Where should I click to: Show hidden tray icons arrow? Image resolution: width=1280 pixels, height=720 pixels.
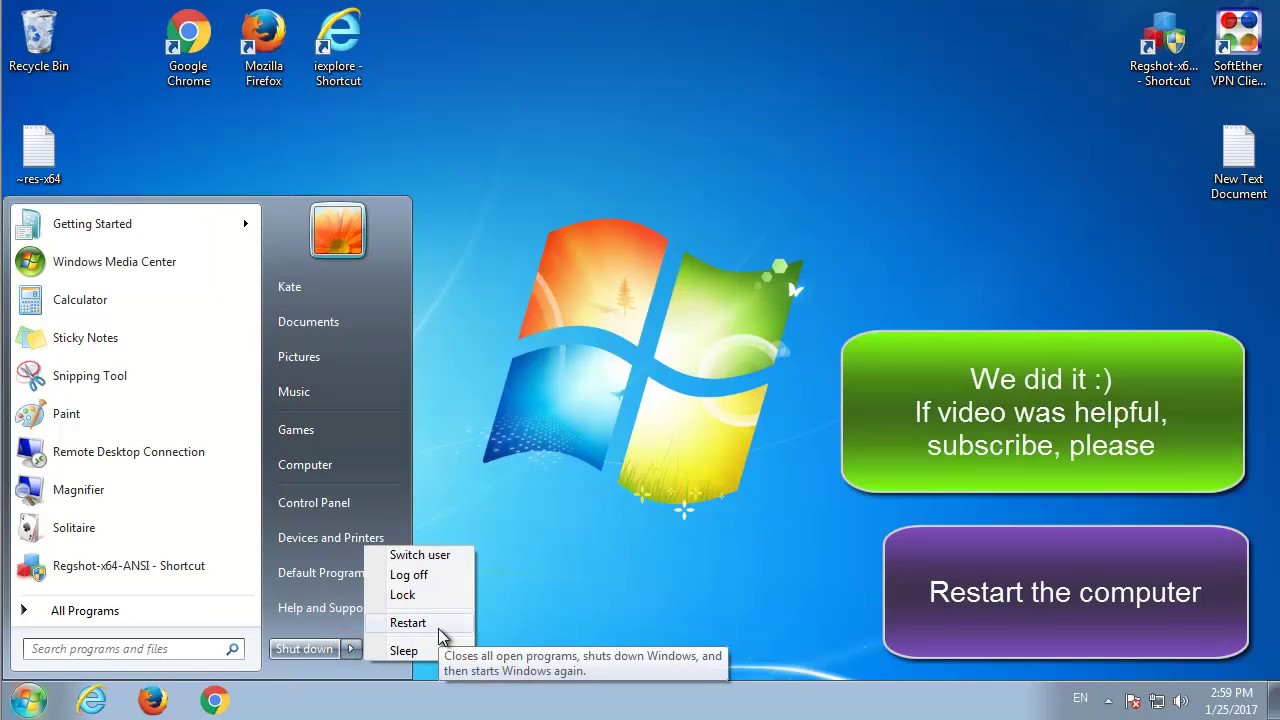click(1108, 701)
